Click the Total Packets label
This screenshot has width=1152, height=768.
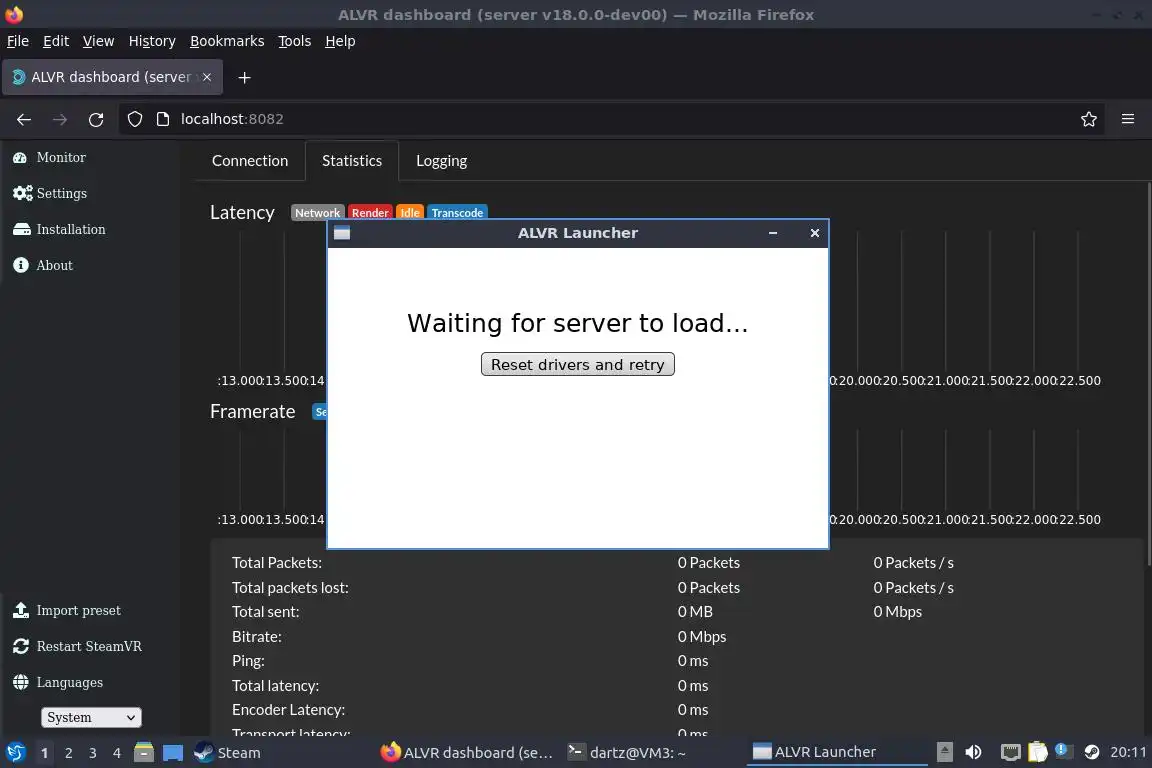click(x=277, y=563)
